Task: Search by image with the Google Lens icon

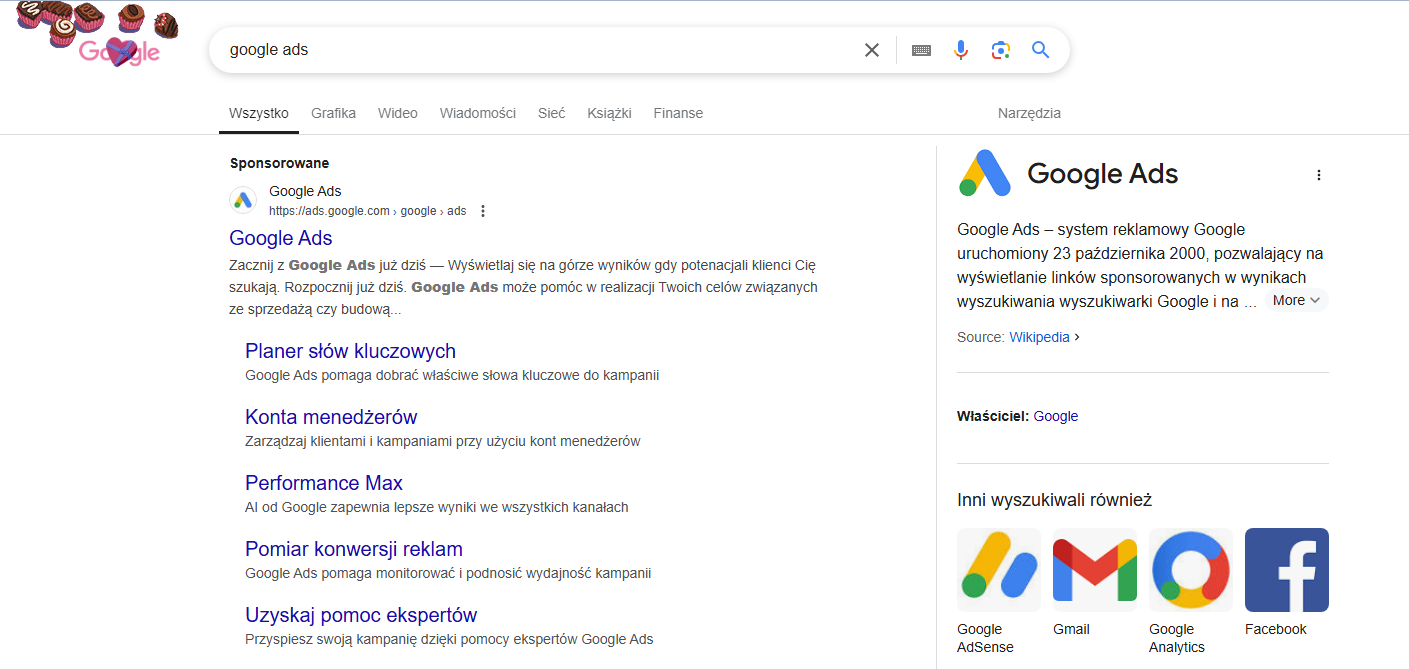Action: pyautogui.click(x=1001, y=50)
